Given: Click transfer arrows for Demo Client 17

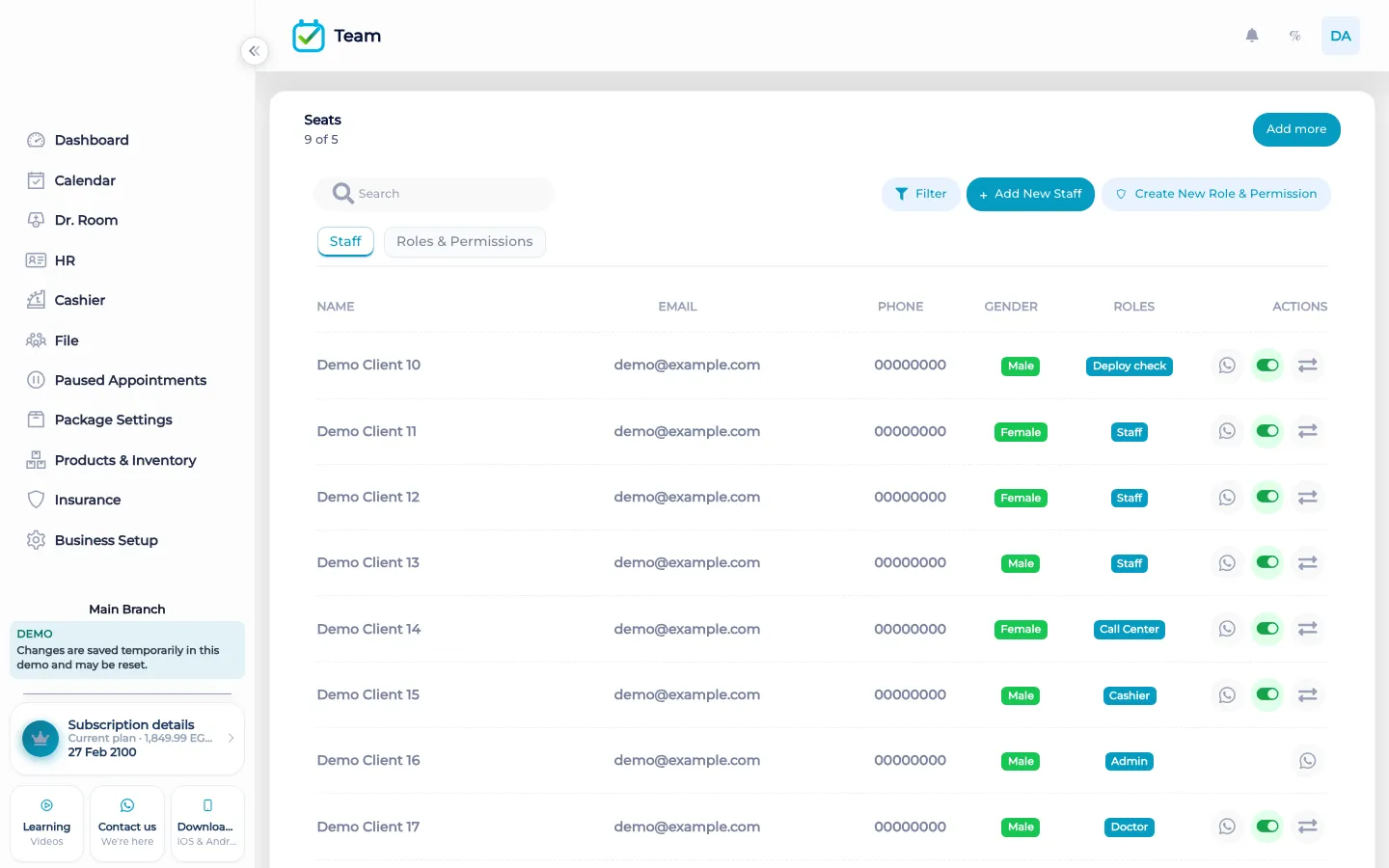Looking at the screenshot, I should (x=1308, y=827).
